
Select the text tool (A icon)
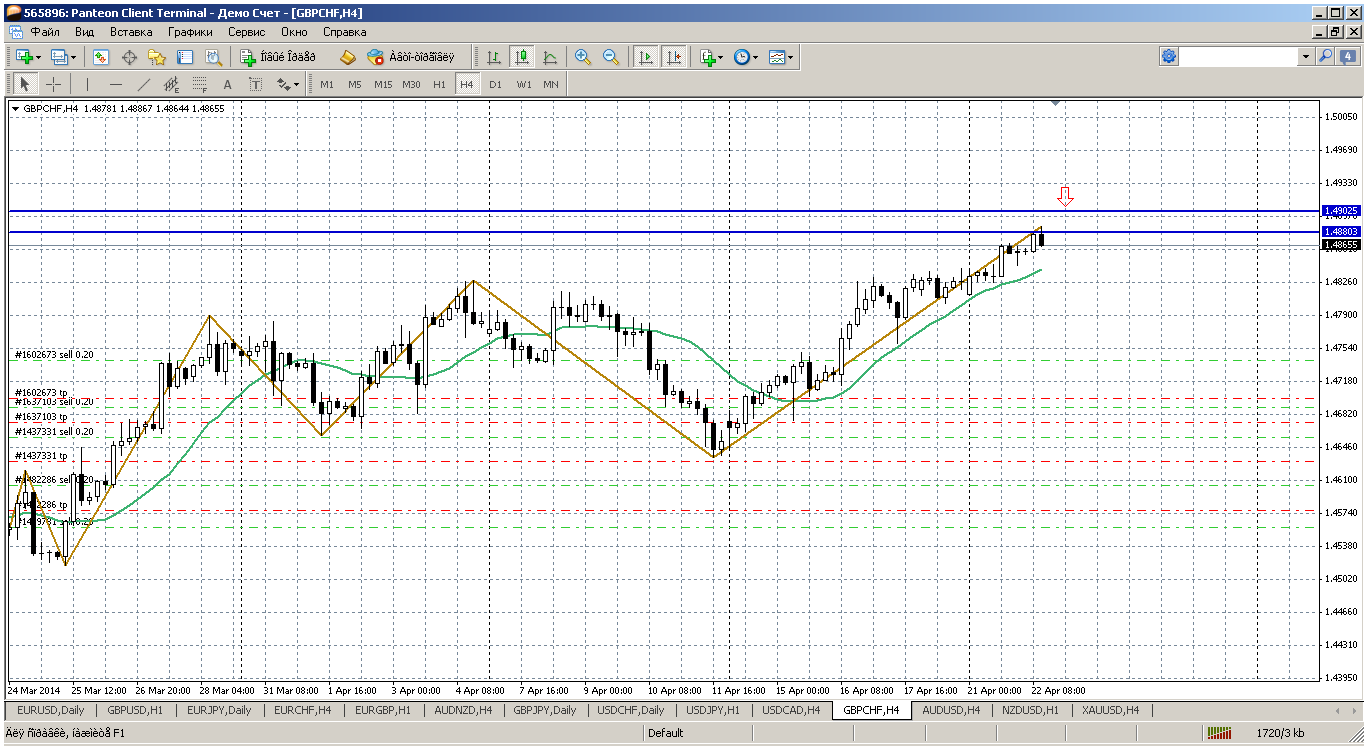tap(228, 84)
